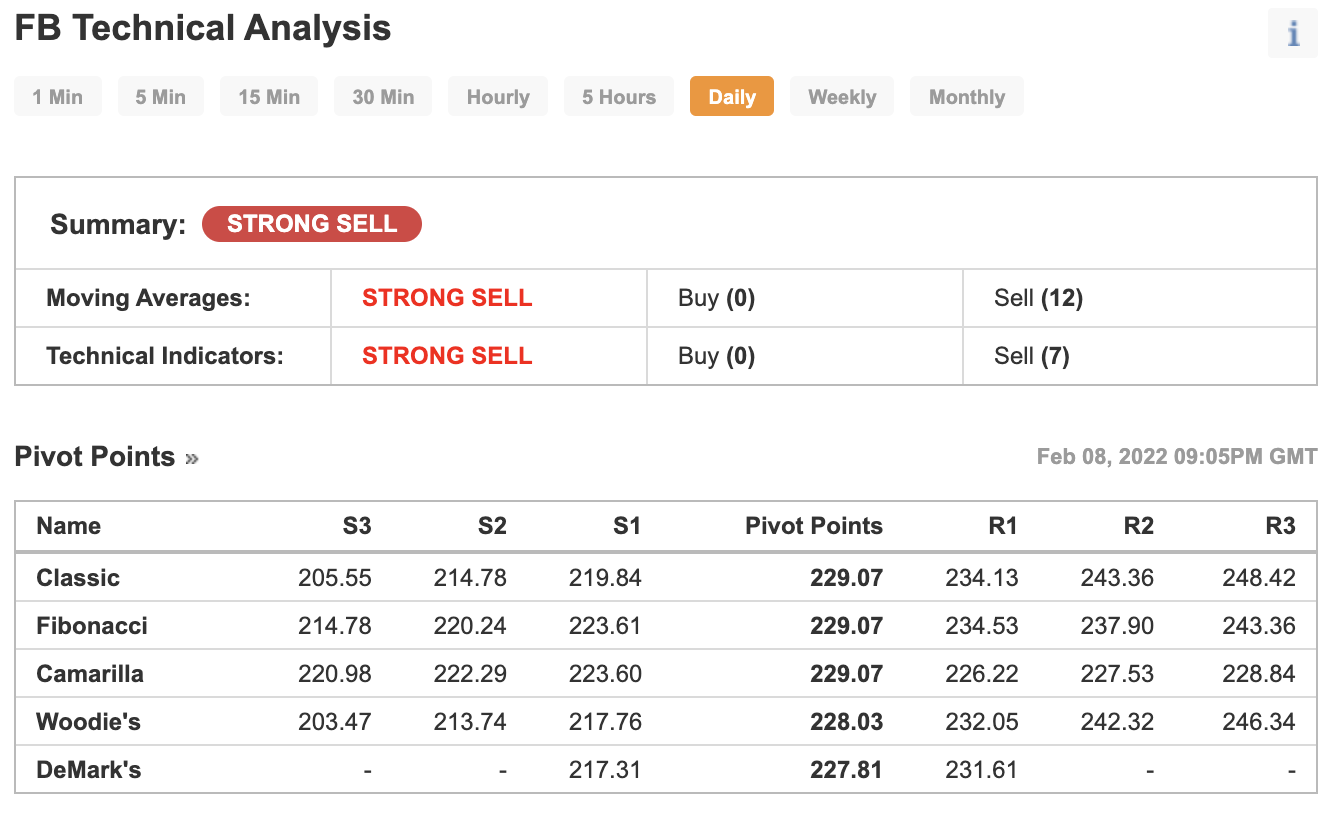This screenshot has width=1338, height=816.
Task: Click the Technical Indicators row label
Action: pos(165,356)
